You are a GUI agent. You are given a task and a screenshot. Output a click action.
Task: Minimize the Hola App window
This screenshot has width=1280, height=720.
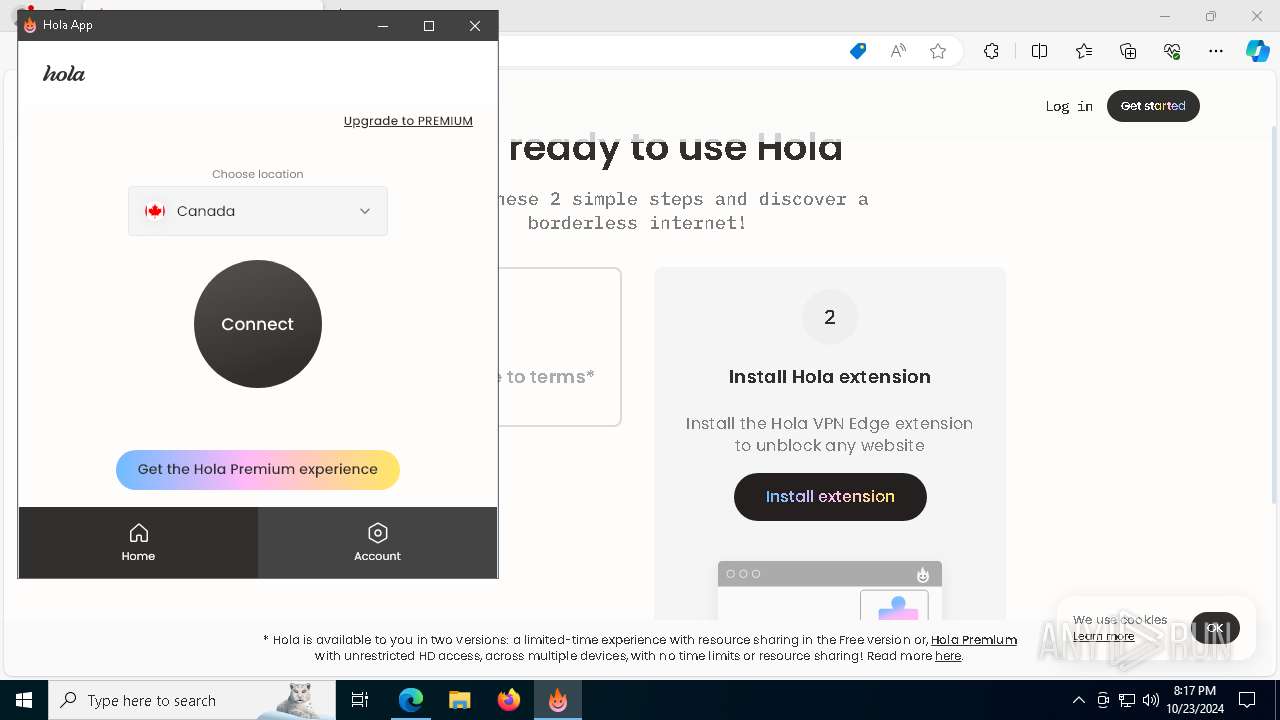pos(383,26)
